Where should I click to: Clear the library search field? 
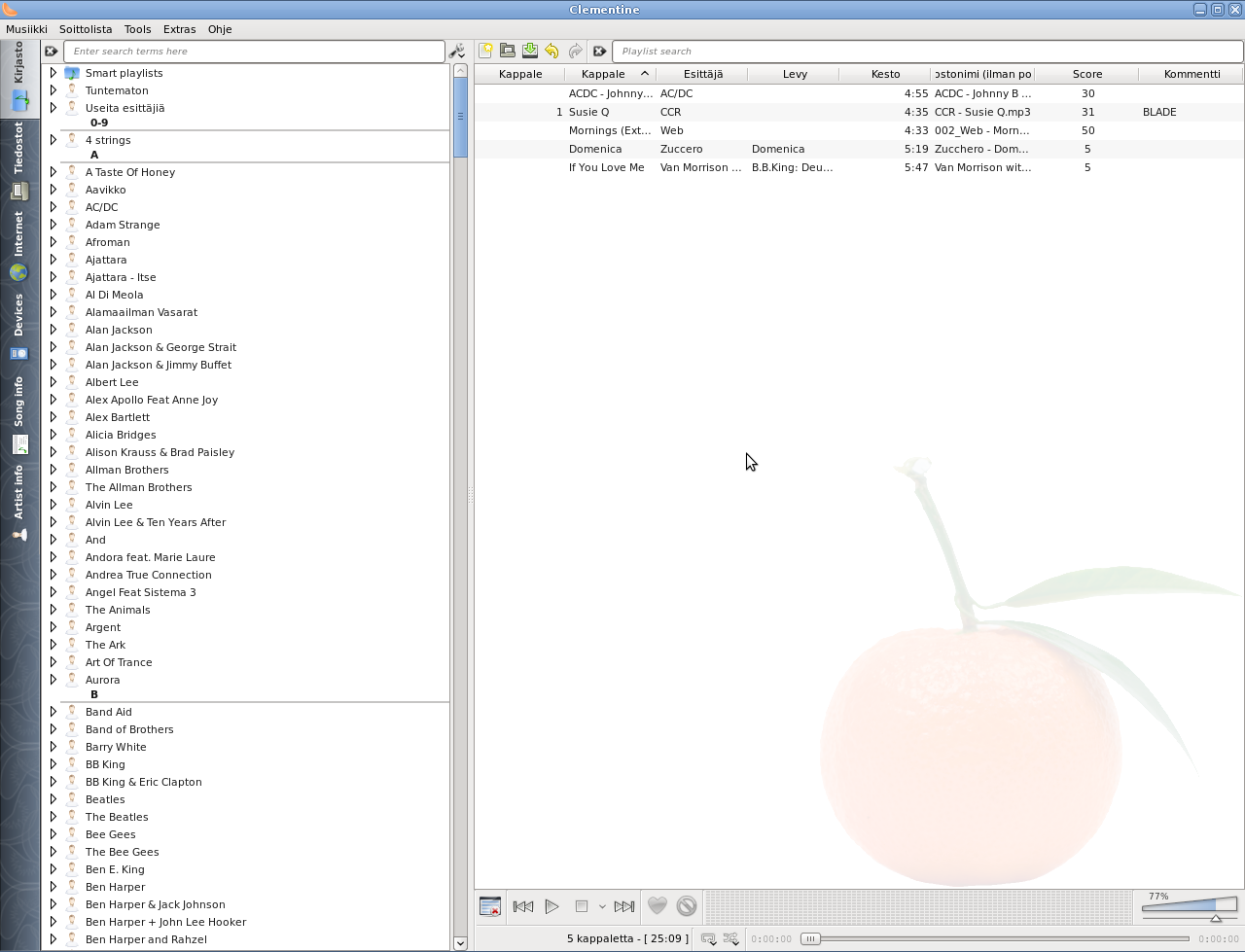52,52
